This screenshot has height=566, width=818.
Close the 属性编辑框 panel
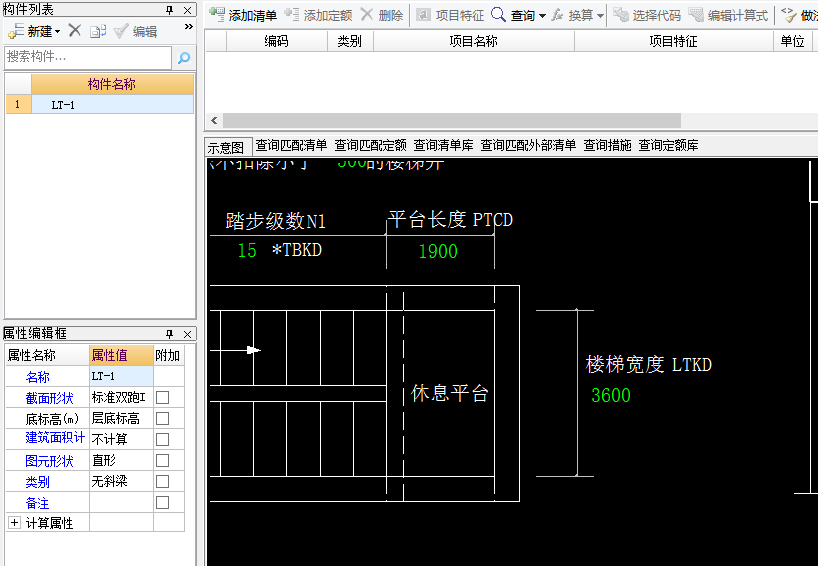click(x=187, y=333)
